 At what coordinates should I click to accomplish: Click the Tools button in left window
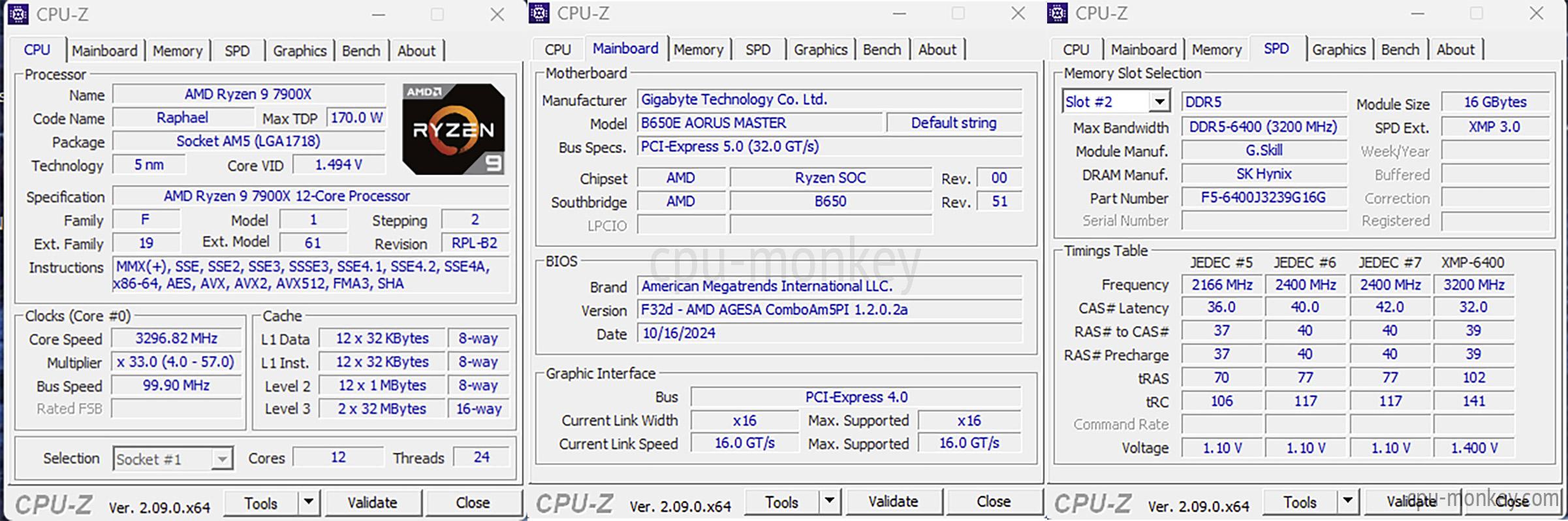(261, 503)
